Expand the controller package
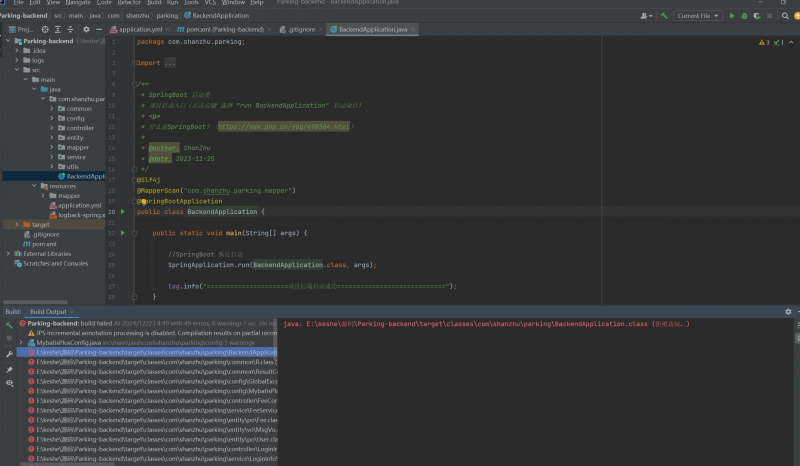This screenshot has height=466, width=800. (52, 128)
